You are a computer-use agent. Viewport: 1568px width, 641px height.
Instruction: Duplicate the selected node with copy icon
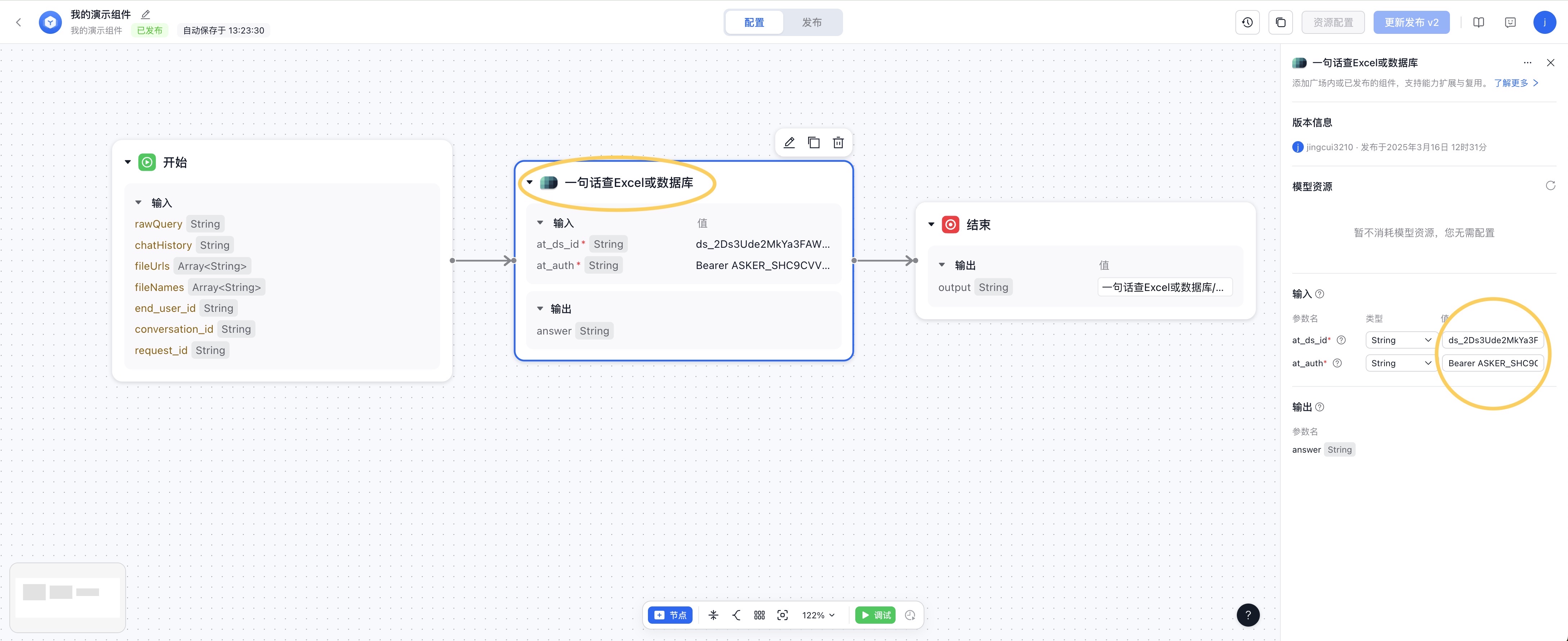coord(813,143)
